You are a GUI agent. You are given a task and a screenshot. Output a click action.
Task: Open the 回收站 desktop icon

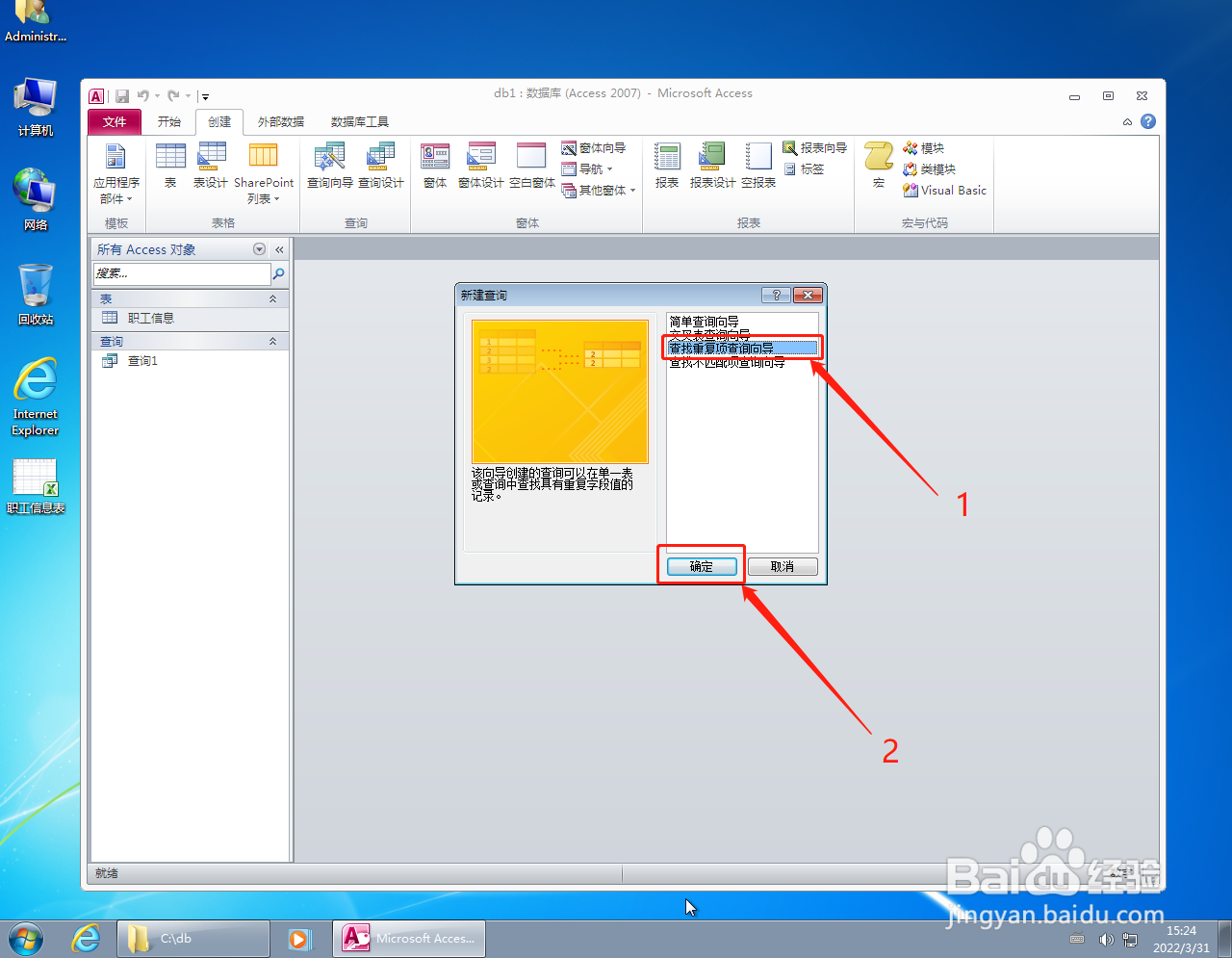[36, 295]
